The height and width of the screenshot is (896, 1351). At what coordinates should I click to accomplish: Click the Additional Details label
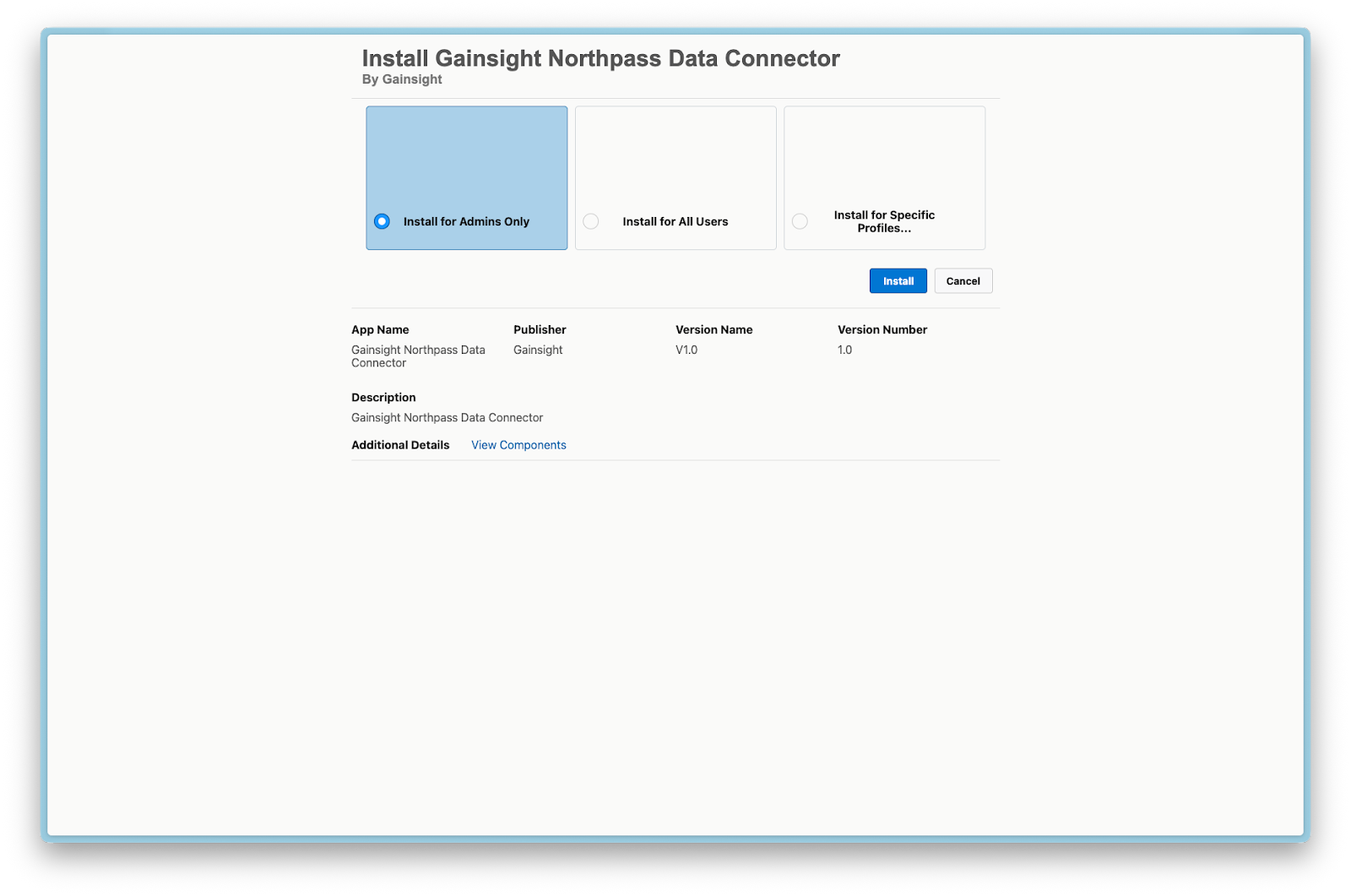pyautogui.click(x=400, y=444)
